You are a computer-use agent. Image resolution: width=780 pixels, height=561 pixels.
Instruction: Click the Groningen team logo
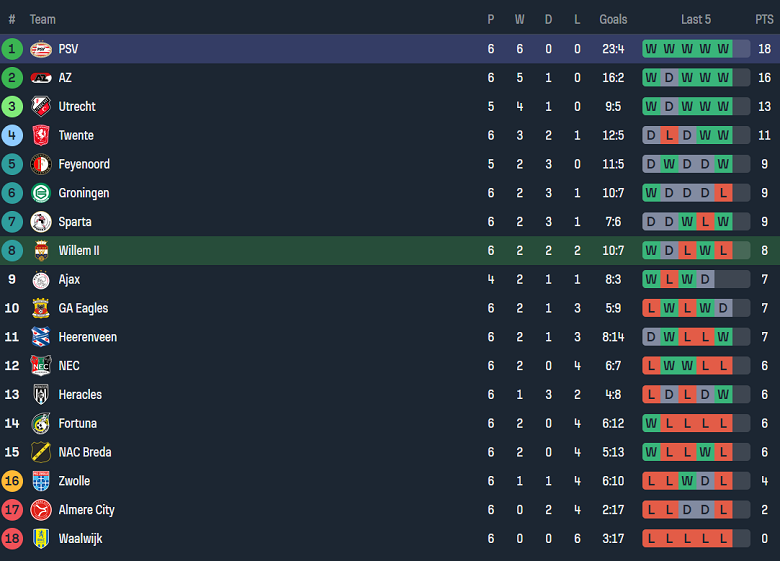click(x=41, y=193)
